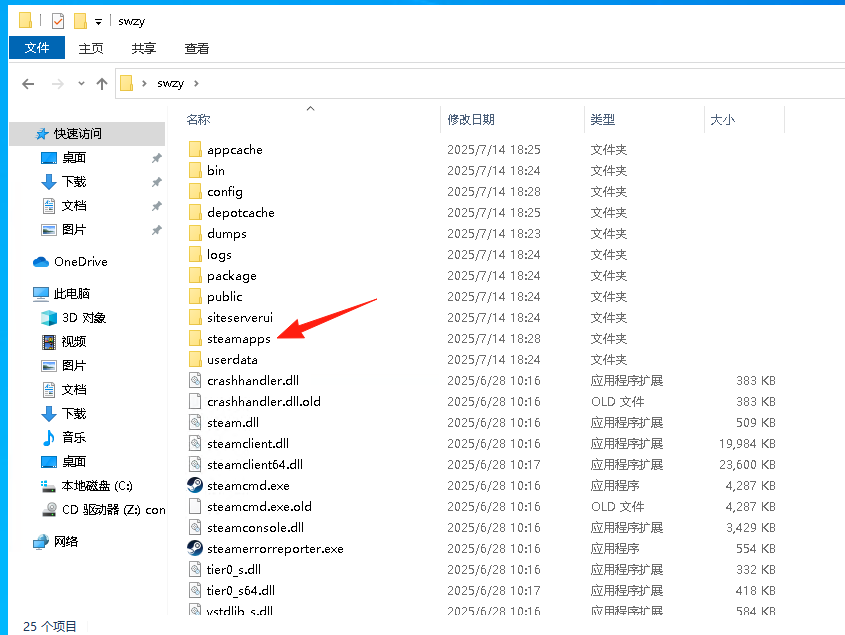Select the logs folder icon
The height and width of the screenshot is (635, 845).
click(195, 254)
